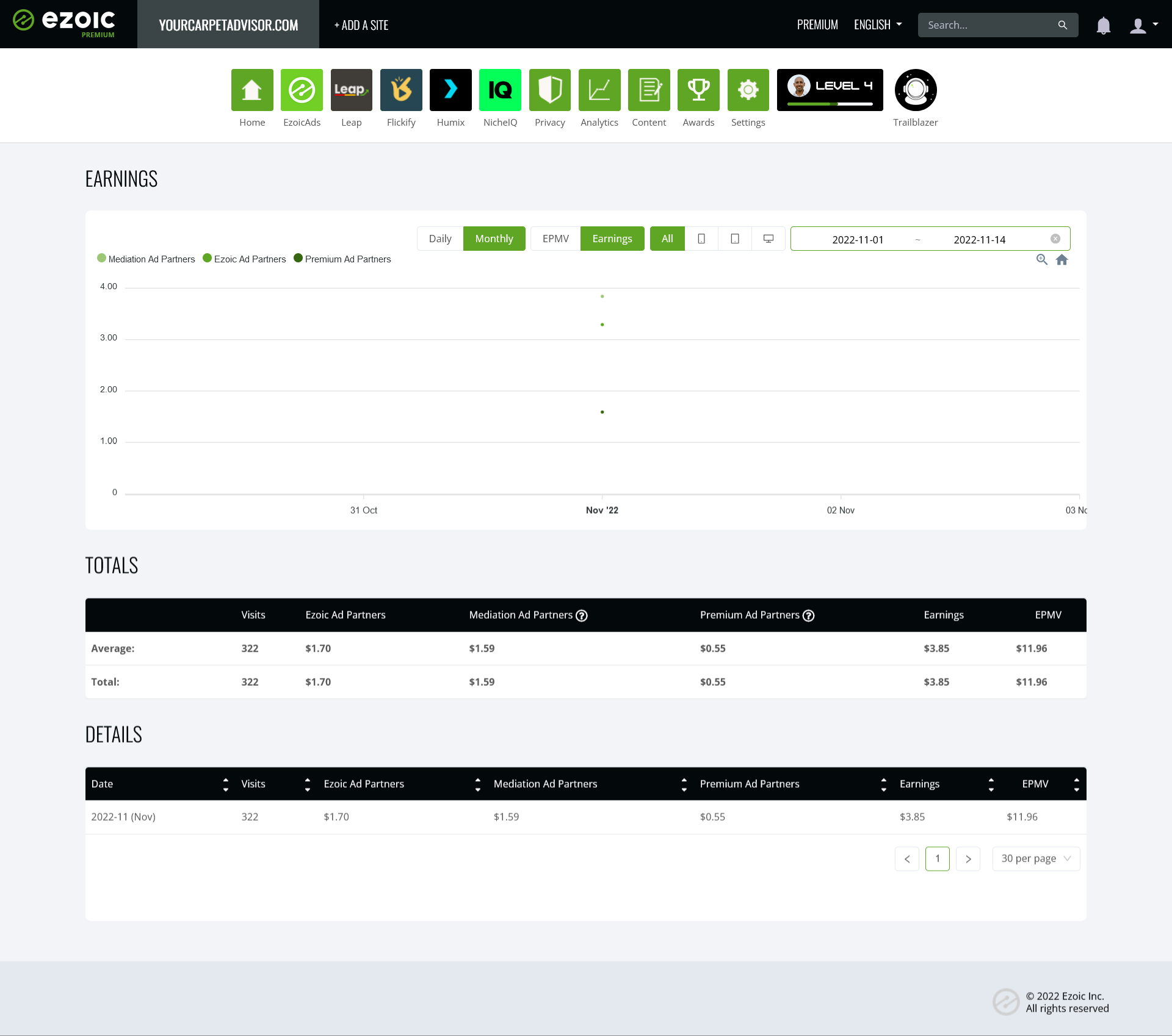Open the Awards trophy icon

(698, 90)
